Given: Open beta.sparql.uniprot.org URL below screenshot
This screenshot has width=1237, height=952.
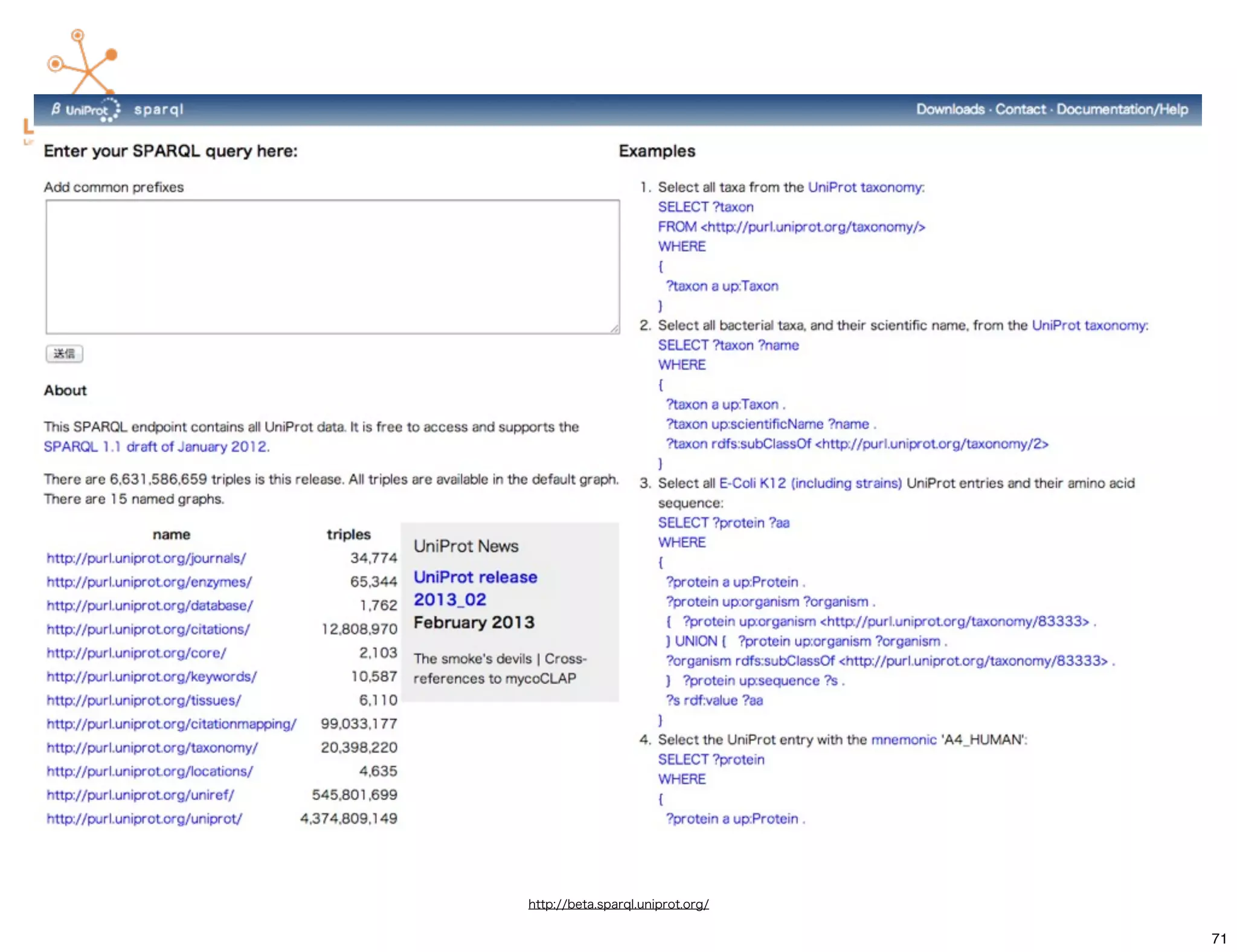Looking at the screenshot, I should pos(618,904).
